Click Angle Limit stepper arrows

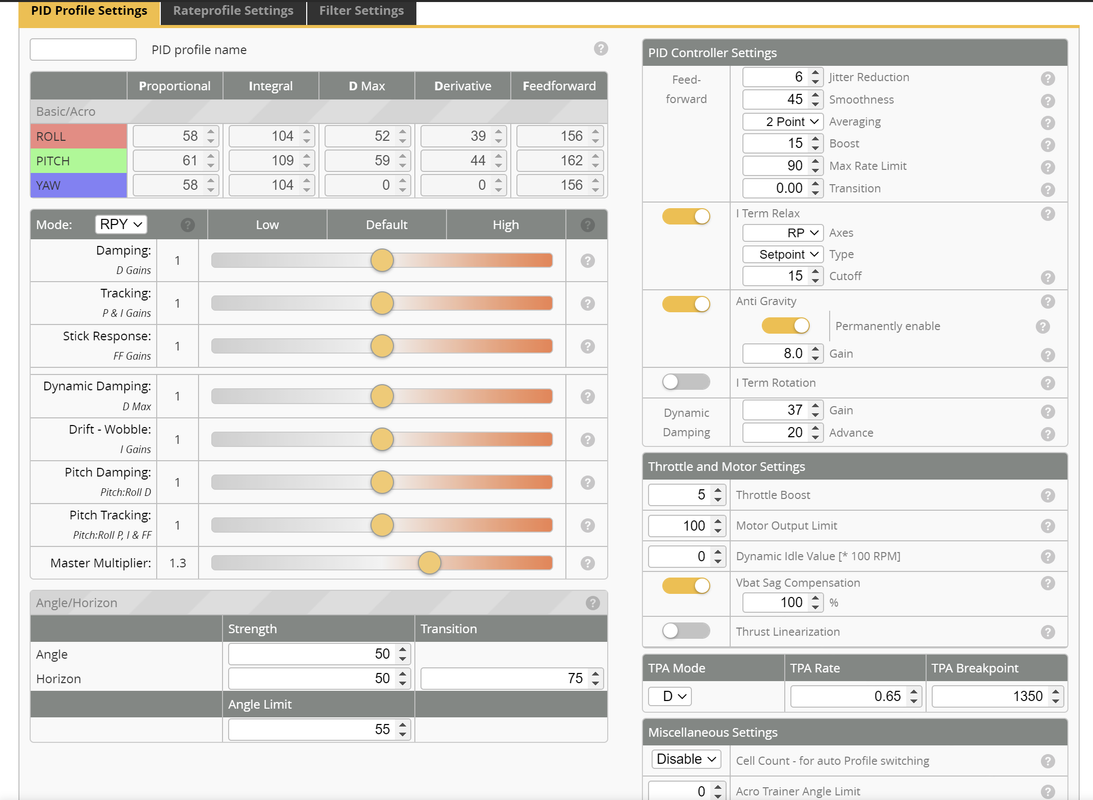pyautogui.click(x=402, y=730)
